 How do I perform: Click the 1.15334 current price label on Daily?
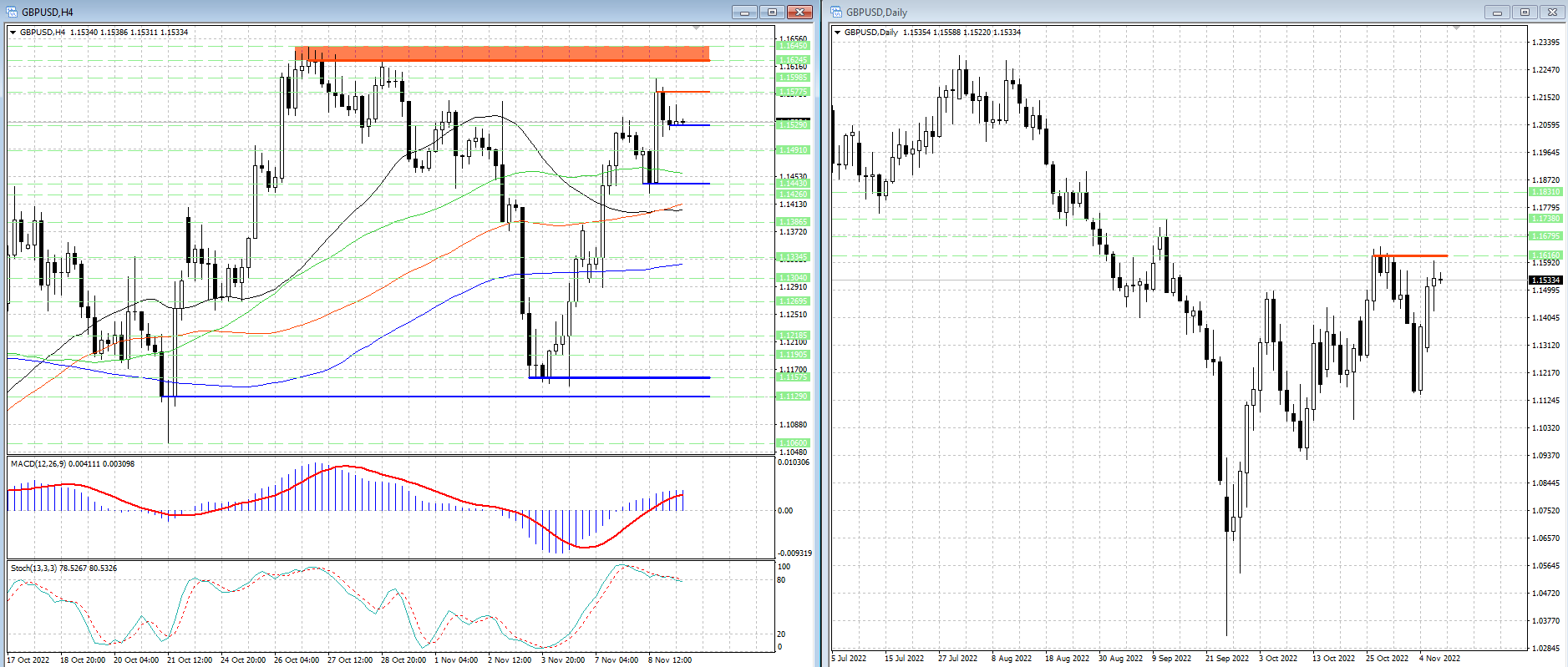[1545, 280]
